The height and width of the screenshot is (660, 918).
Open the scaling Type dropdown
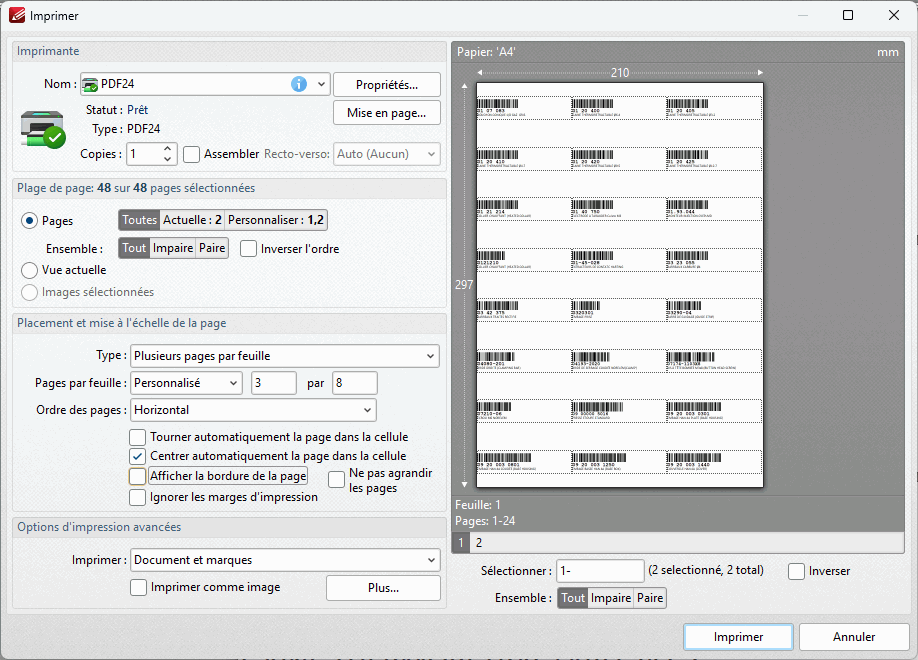(284, 355)
